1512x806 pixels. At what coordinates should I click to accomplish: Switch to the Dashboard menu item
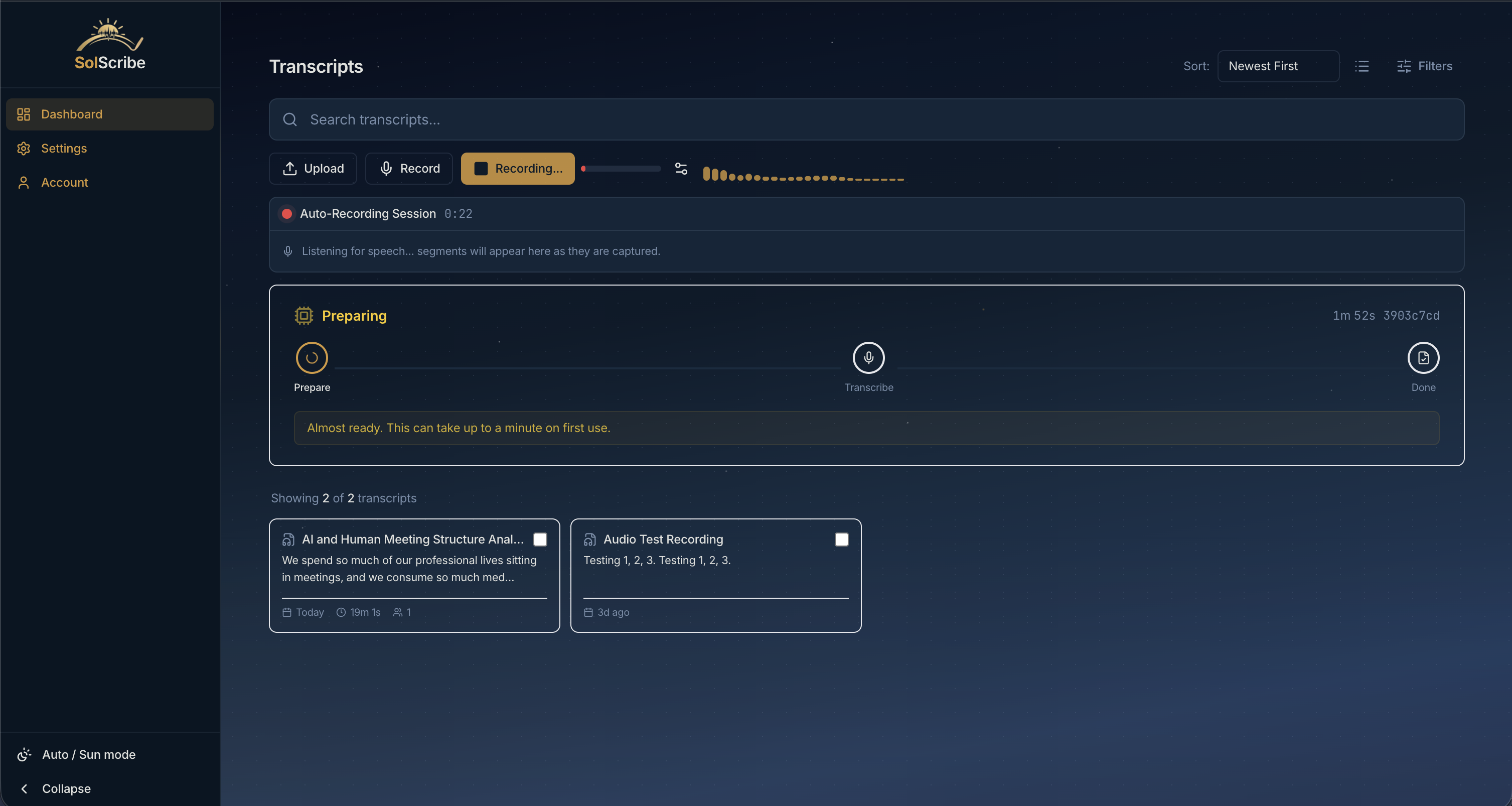coord(71,114)
